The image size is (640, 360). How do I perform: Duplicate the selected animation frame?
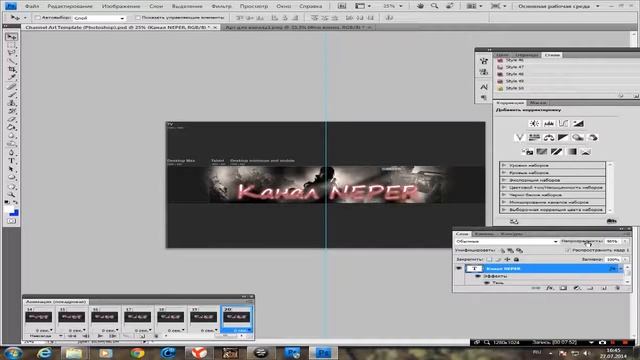(x=142, y=336)
